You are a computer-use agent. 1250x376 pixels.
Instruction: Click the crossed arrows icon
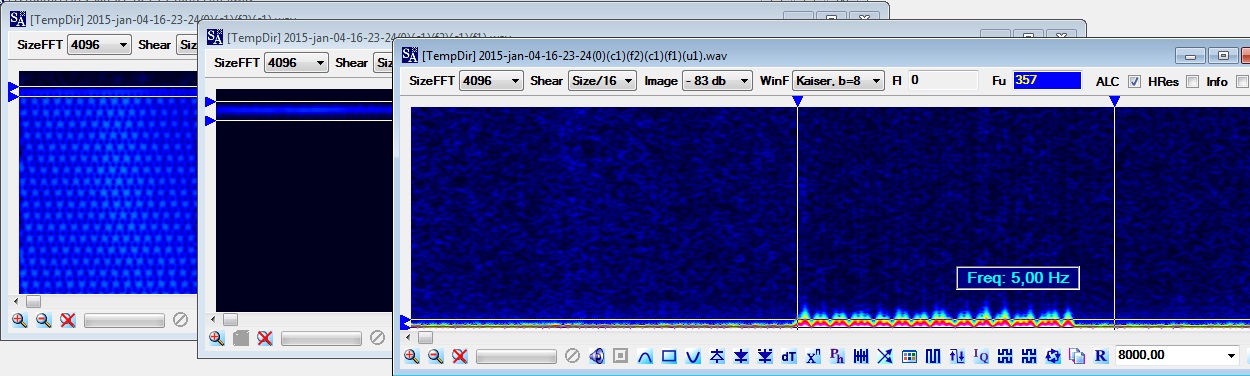pyautogui.click(x=885, y=356)
